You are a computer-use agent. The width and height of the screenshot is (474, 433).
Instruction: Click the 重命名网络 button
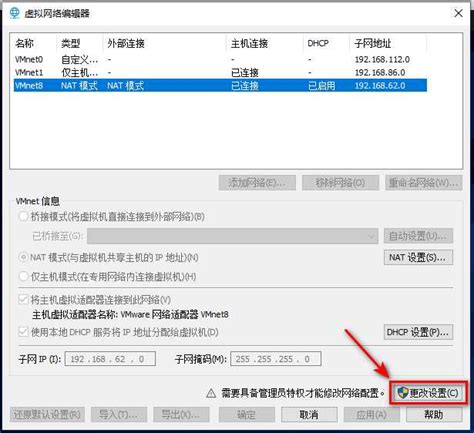424,182
